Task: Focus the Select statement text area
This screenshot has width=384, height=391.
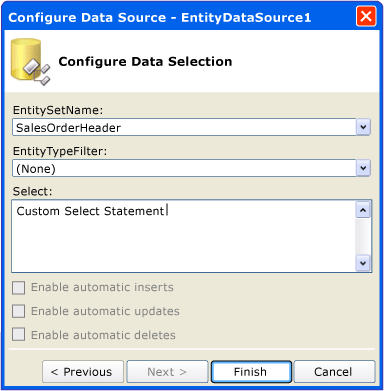Action: point(183,236)
